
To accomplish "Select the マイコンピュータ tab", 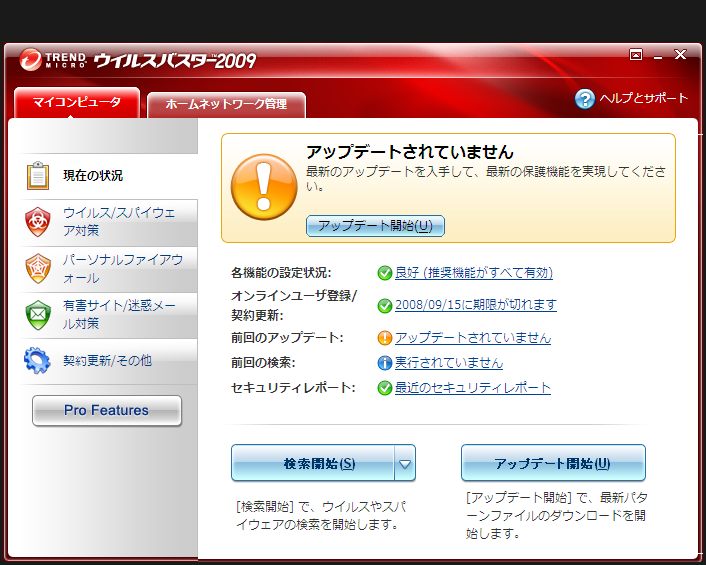I will tap(77, 103).
